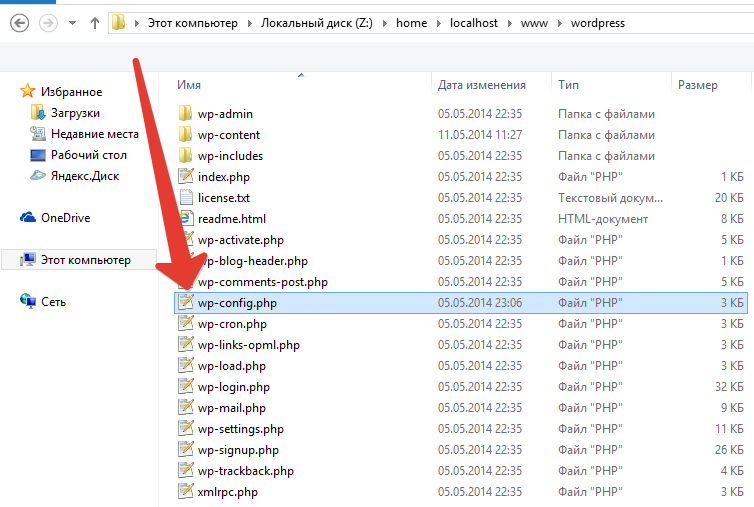Open Недавние места in the sidebar
The height and width of the screenshot is (507, 754).
(95, 134)
